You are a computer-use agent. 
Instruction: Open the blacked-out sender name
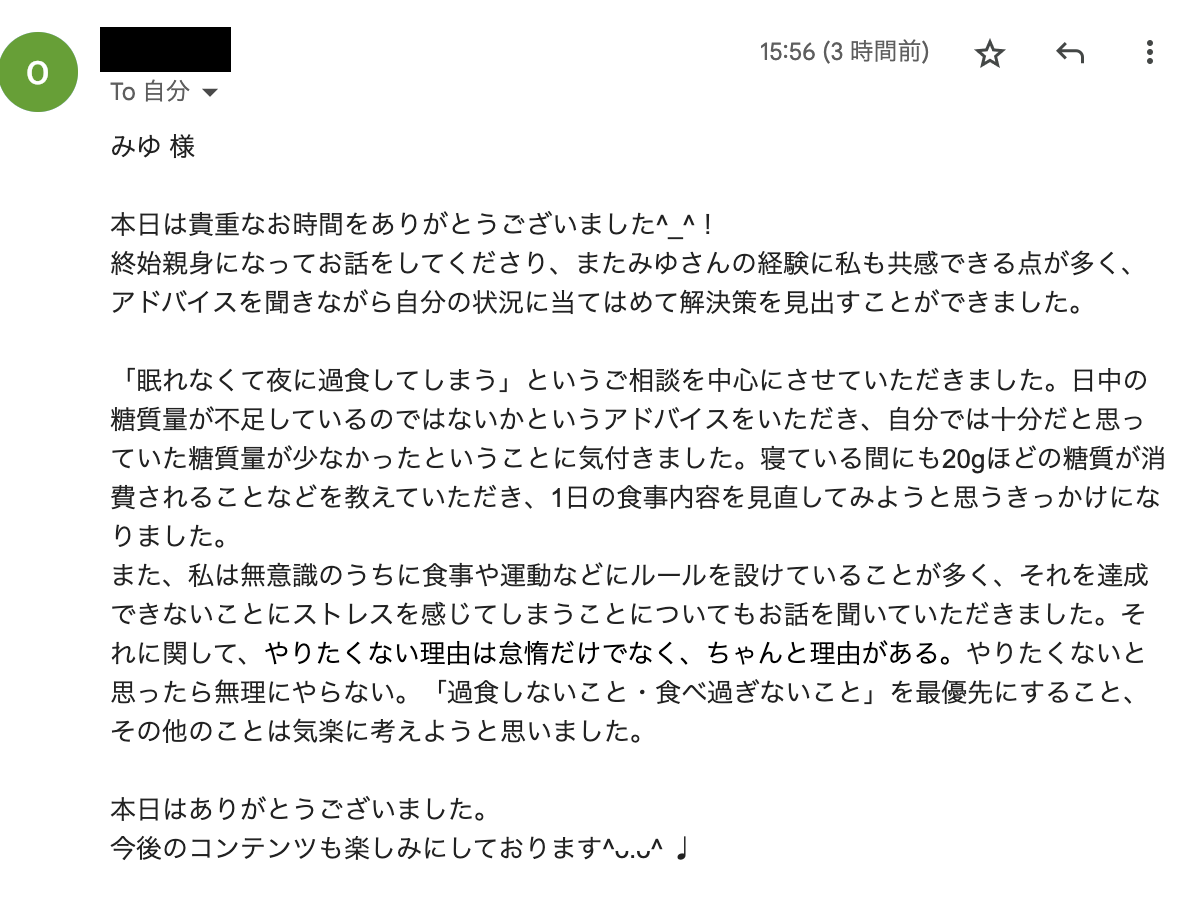click(x=165, y=50)
